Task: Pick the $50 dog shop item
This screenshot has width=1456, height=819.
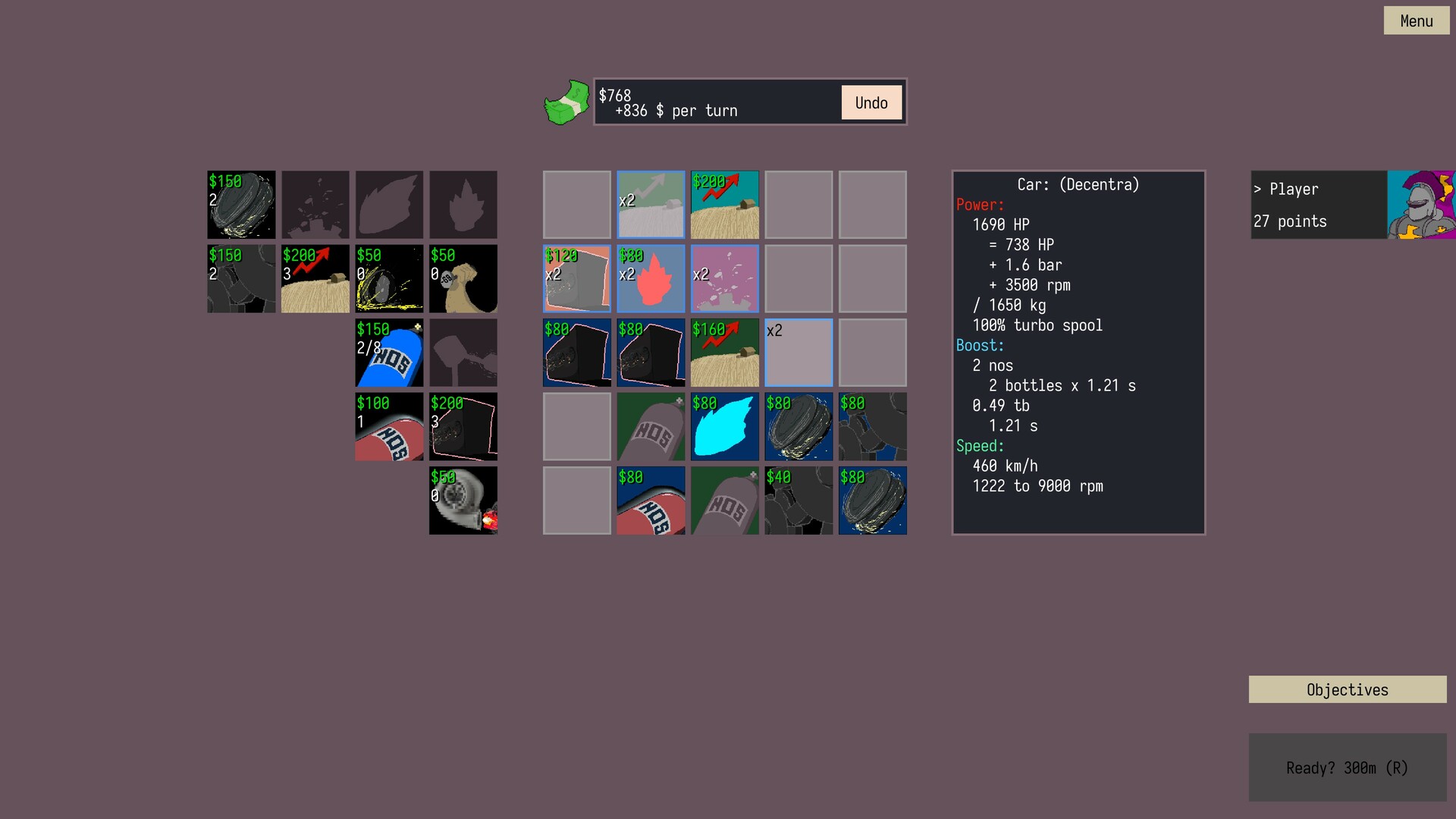Action: coord(463,278)
